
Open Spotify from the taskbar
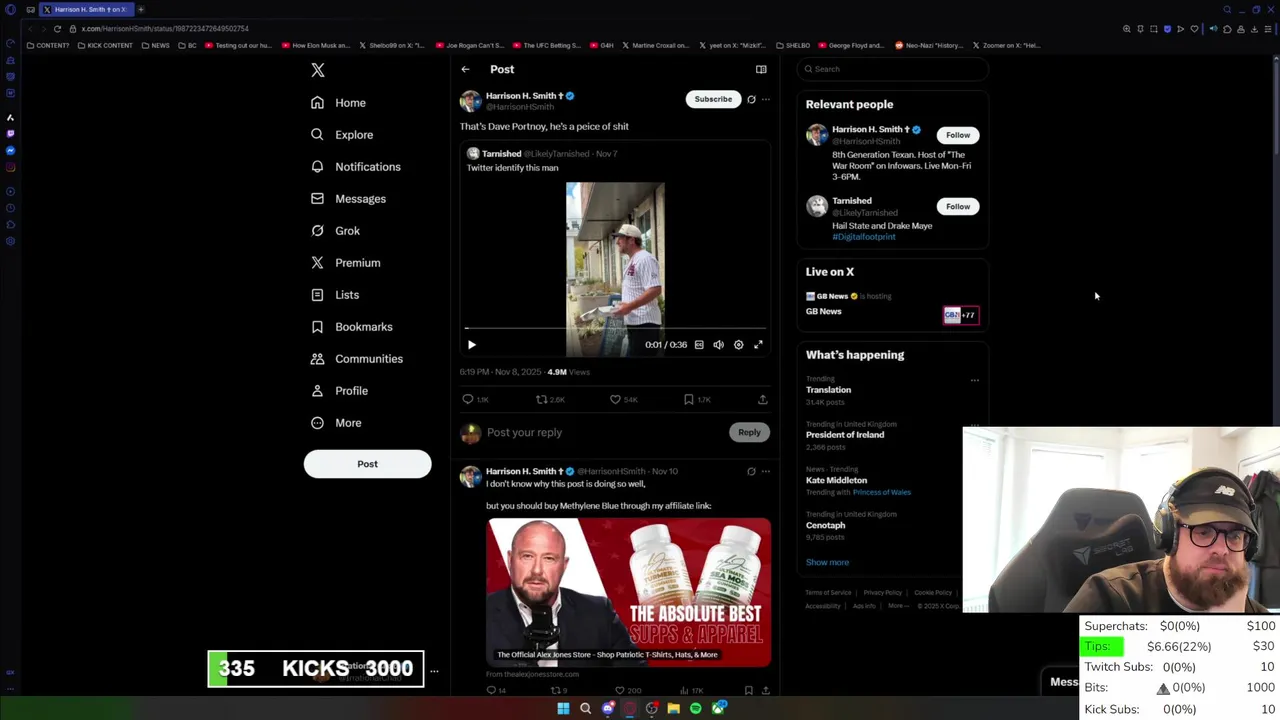click(x=696, y=709)
